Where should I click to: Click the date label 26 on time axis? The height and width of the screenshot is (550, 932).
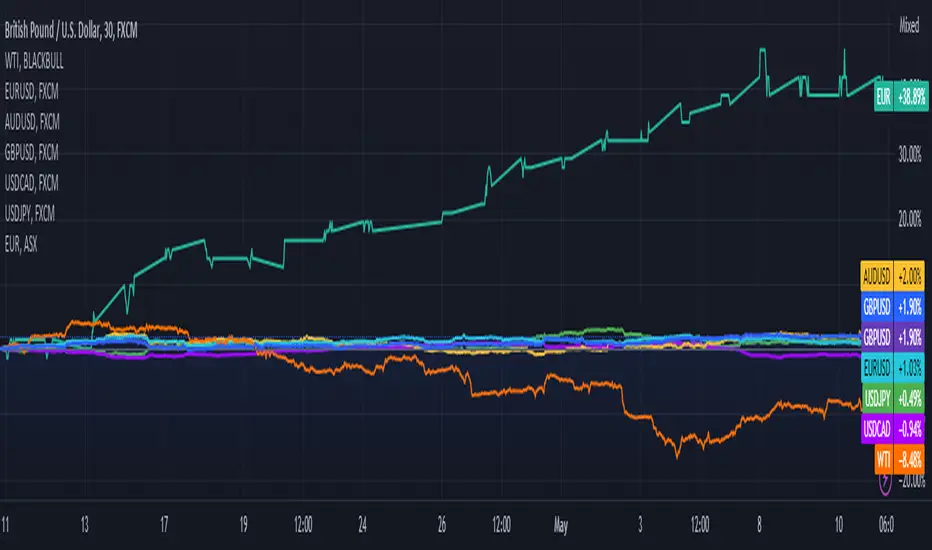point(442,525)
